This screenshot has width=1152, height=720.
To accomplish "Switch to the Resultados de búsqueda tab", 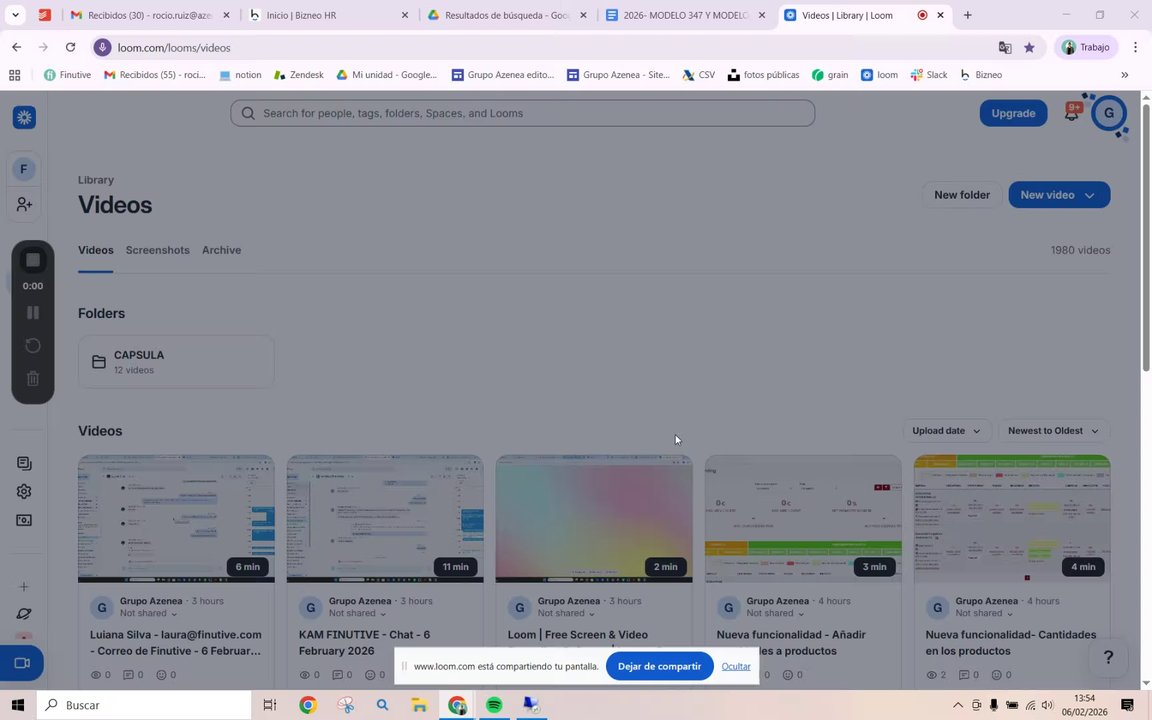I will click(507, 15).
